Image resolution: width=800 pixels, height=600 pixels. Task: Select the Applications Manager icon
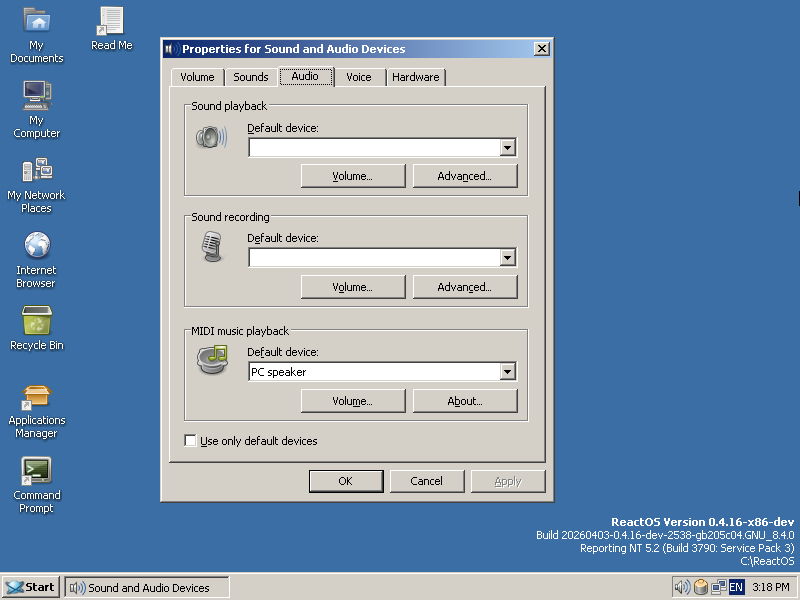[x=36, y=411]
